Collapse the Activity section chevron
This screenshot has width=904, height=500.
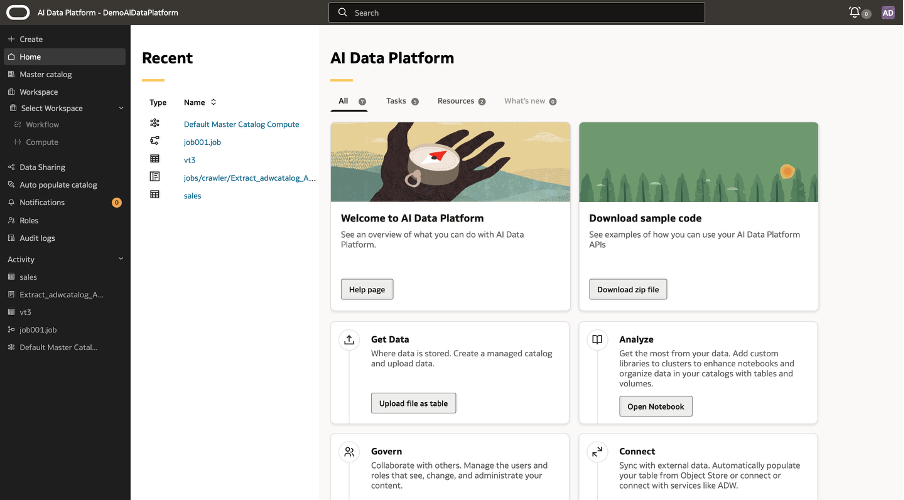click(121, 259)
